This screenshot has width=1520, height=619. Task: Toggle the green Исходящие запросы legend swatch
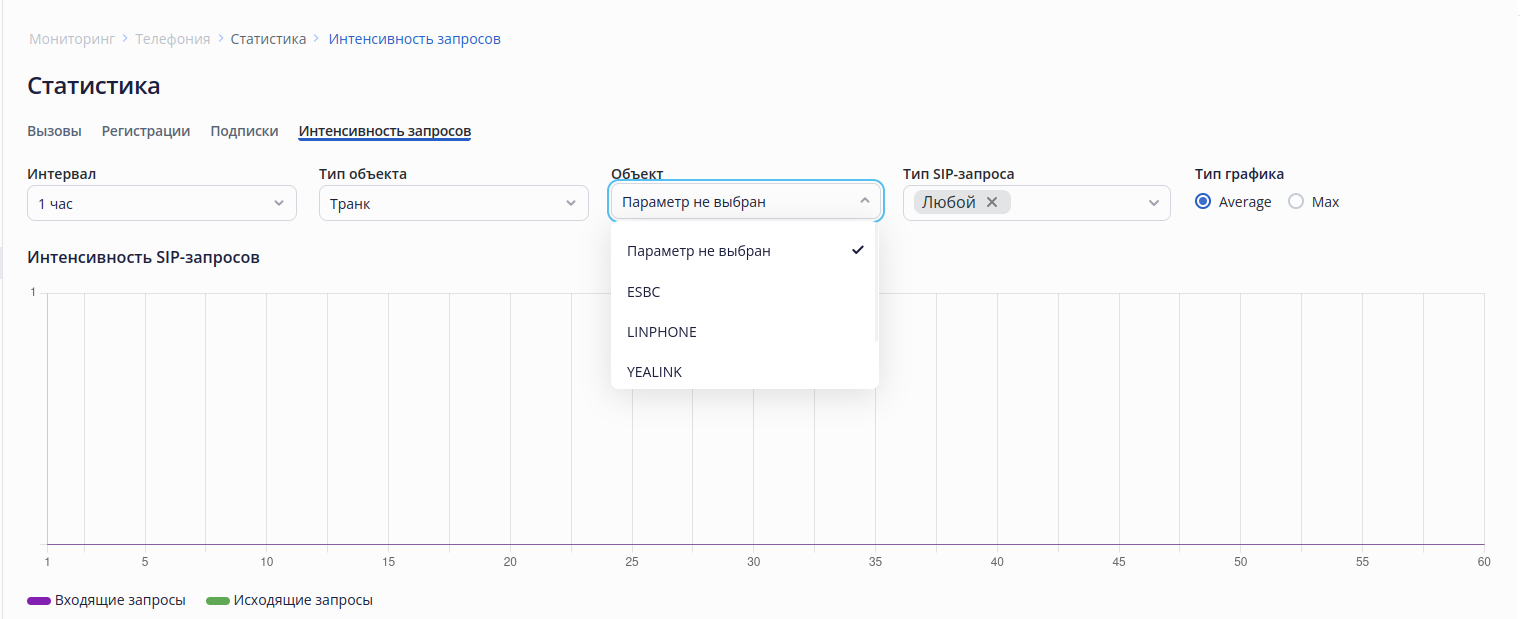(218, 601)
